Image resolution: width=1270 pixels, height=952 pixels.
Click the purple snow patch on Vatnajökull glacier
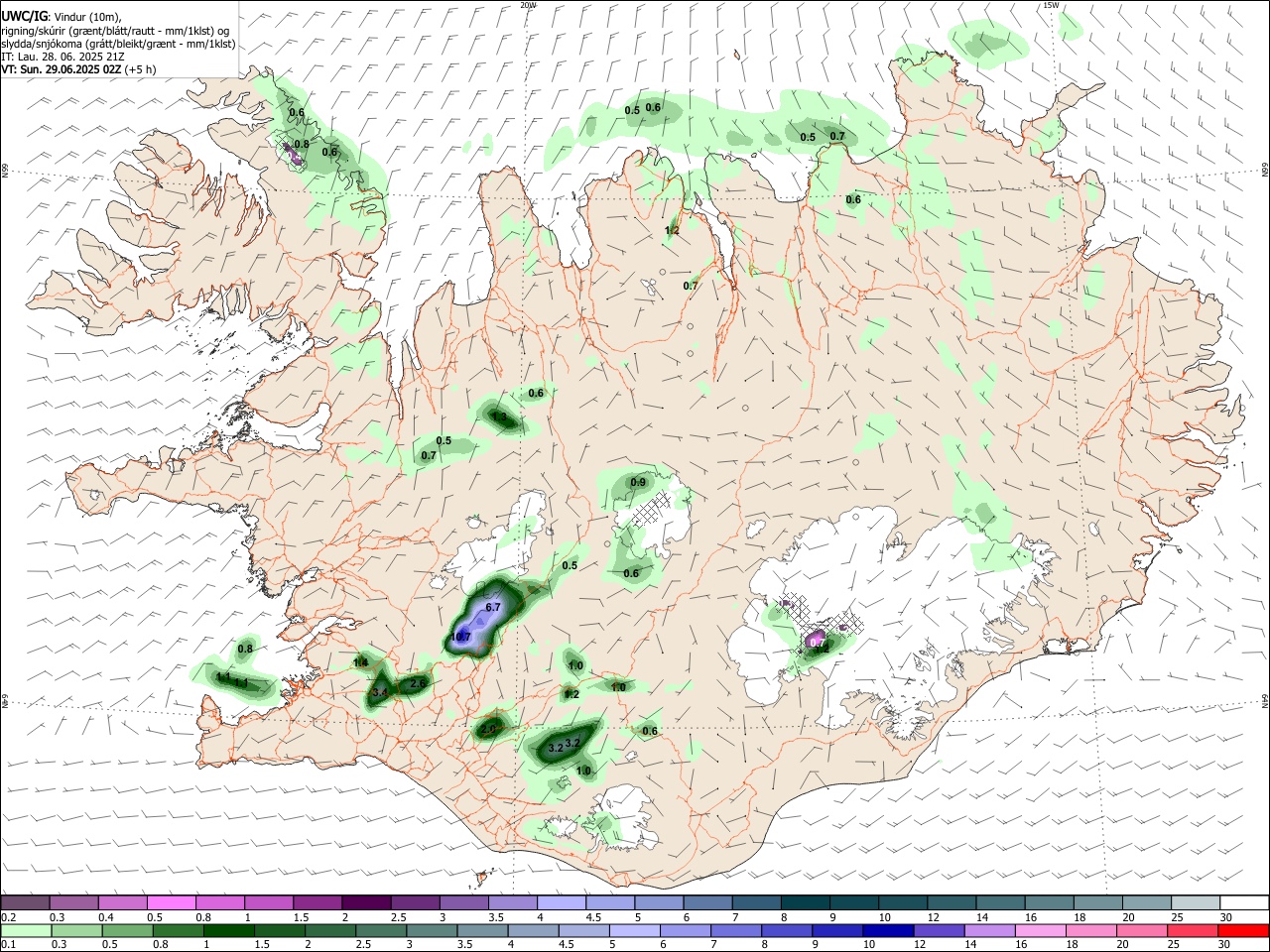pos(817,637)
